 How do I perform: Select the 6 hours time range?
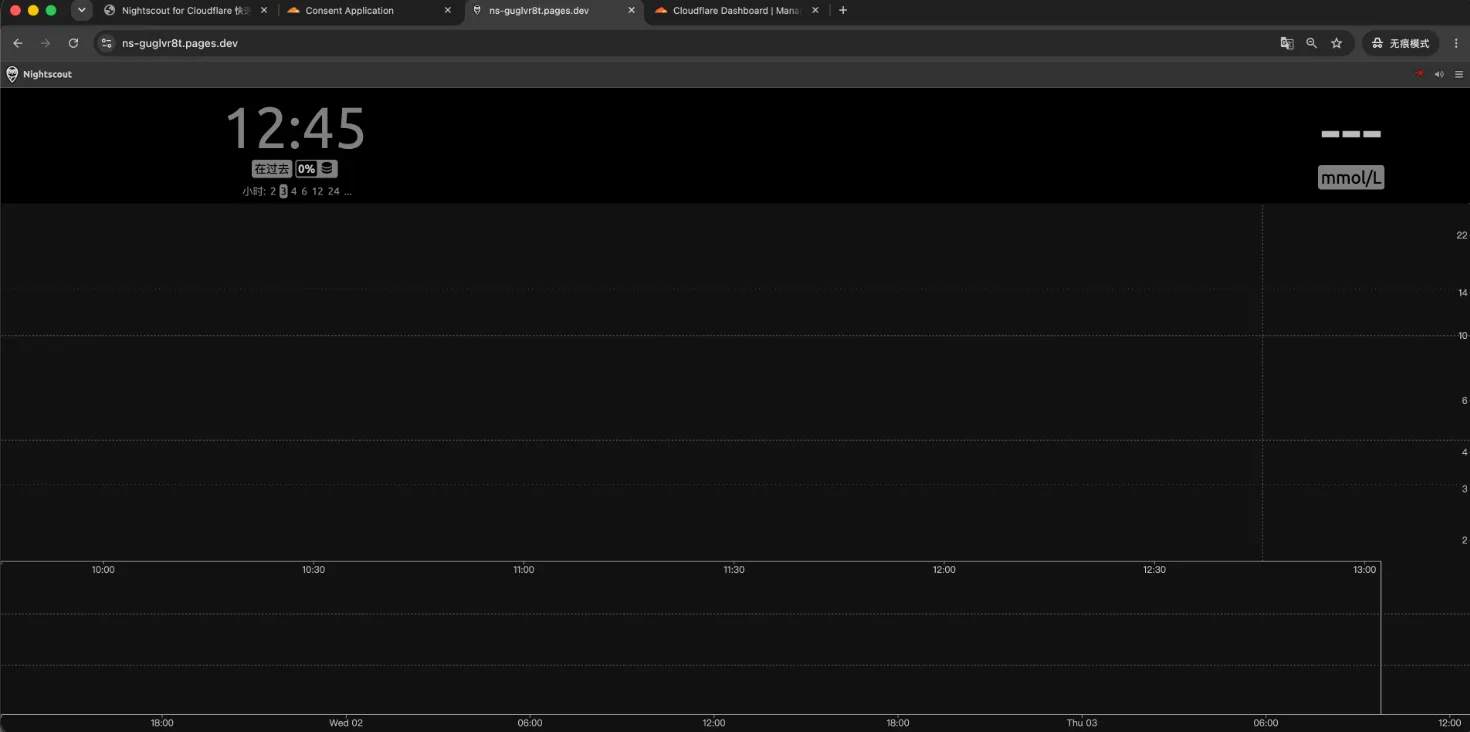click(x=304, y=191)
